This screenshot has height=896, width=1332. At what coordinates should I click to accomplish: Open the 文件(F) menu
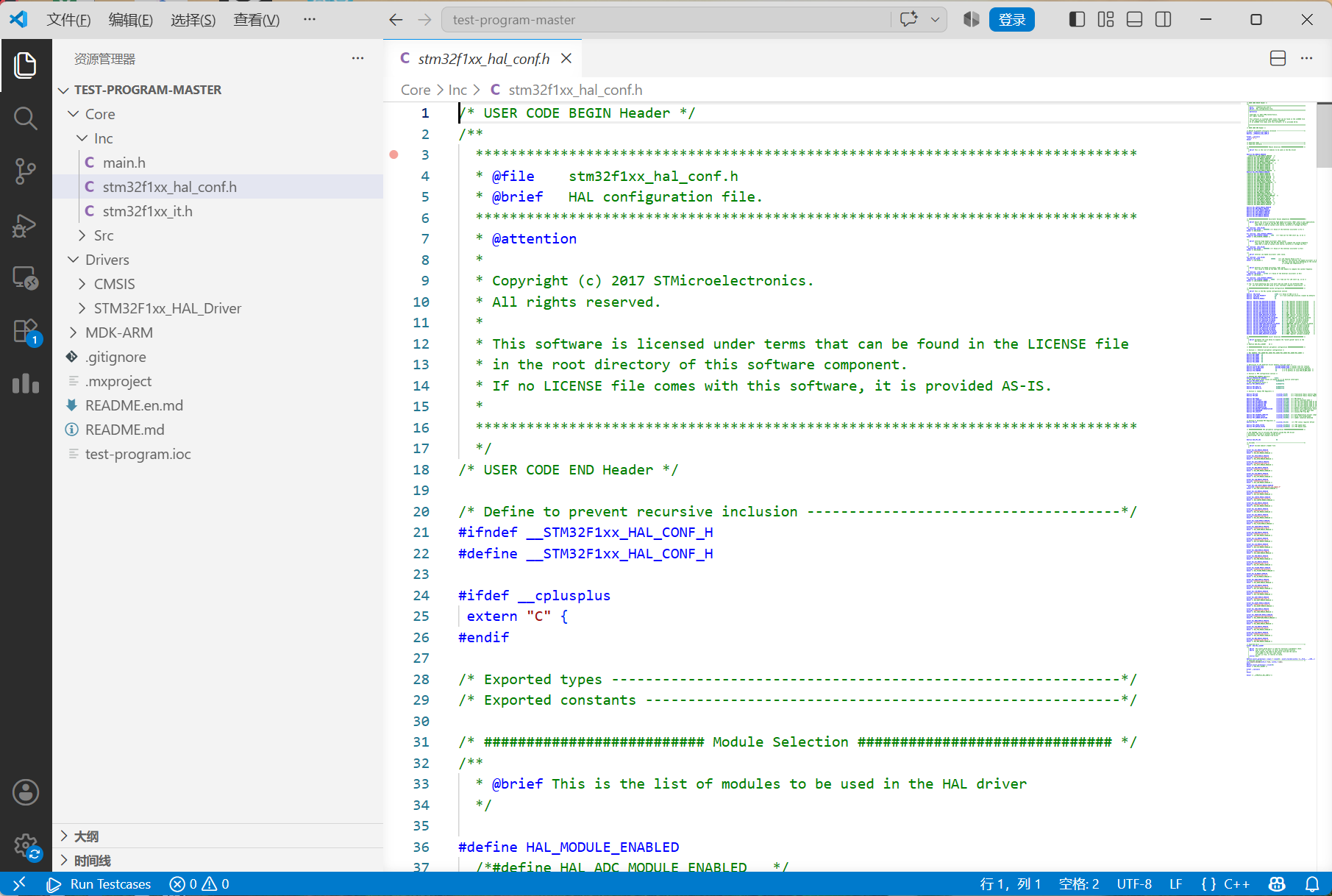(x=68, y=20)
